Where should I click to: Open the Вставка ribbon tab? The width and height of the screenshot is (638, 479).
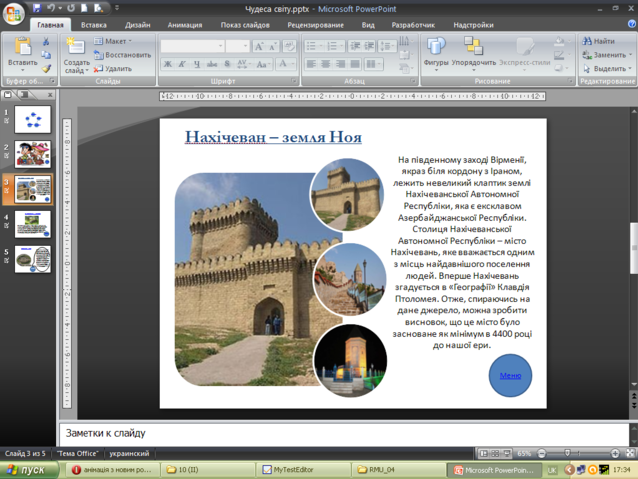point(94,25)
